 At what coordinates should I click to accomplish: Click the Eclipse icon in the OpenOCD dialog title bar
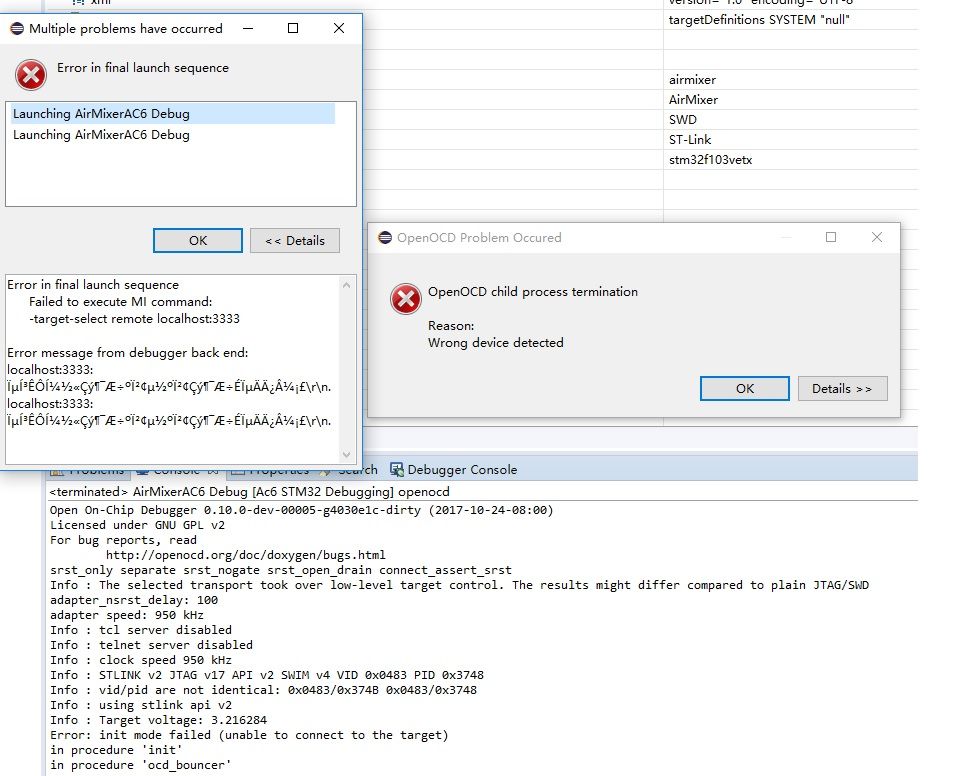point(385,237)
